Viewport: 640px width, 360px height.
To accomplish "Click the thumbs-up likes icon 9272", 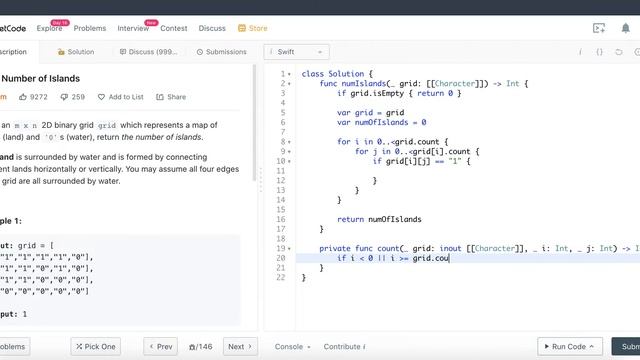I will click(23, 97).
